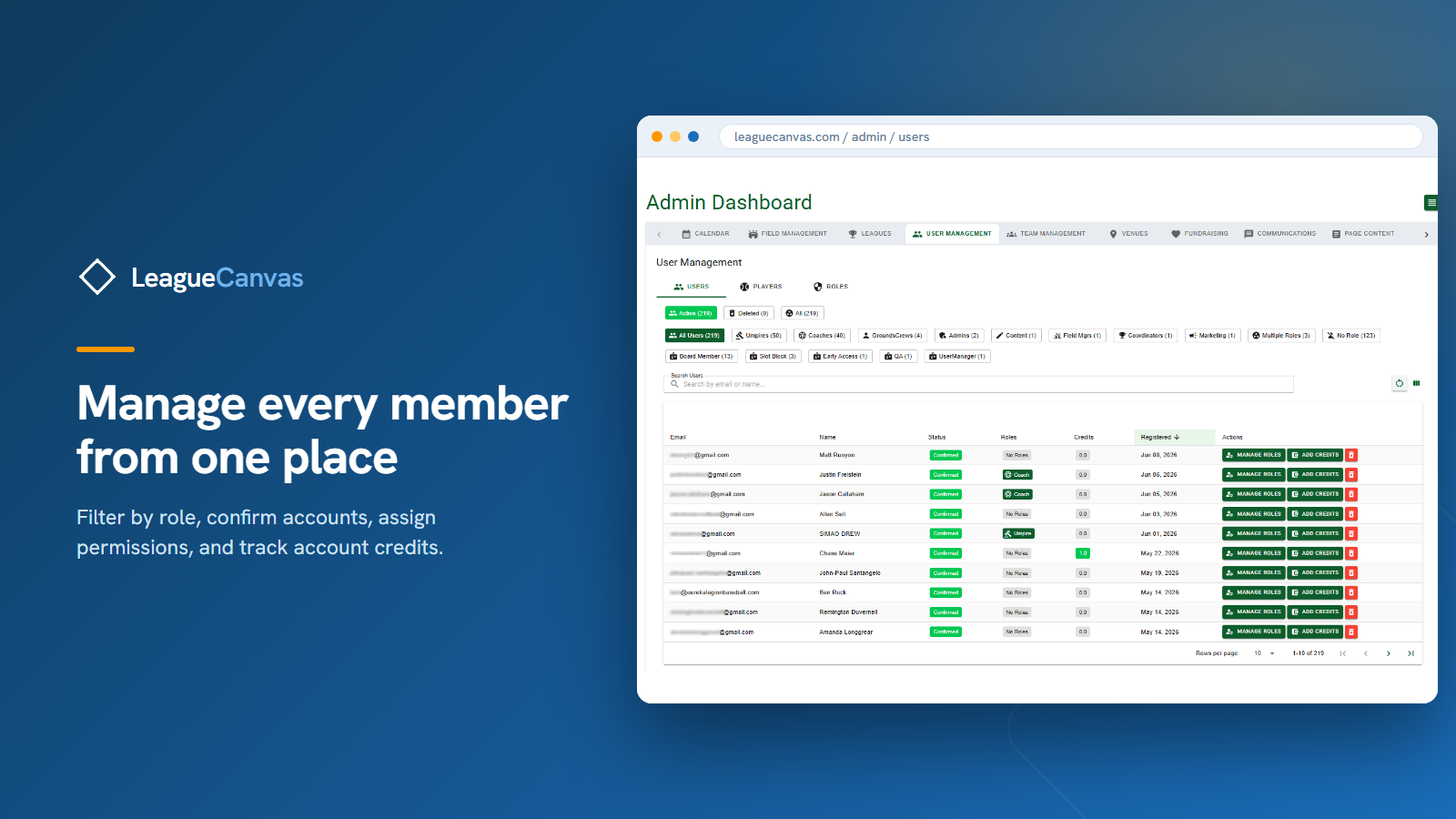
Task: Click the orange browser window dot
Action: pos(657,136)
